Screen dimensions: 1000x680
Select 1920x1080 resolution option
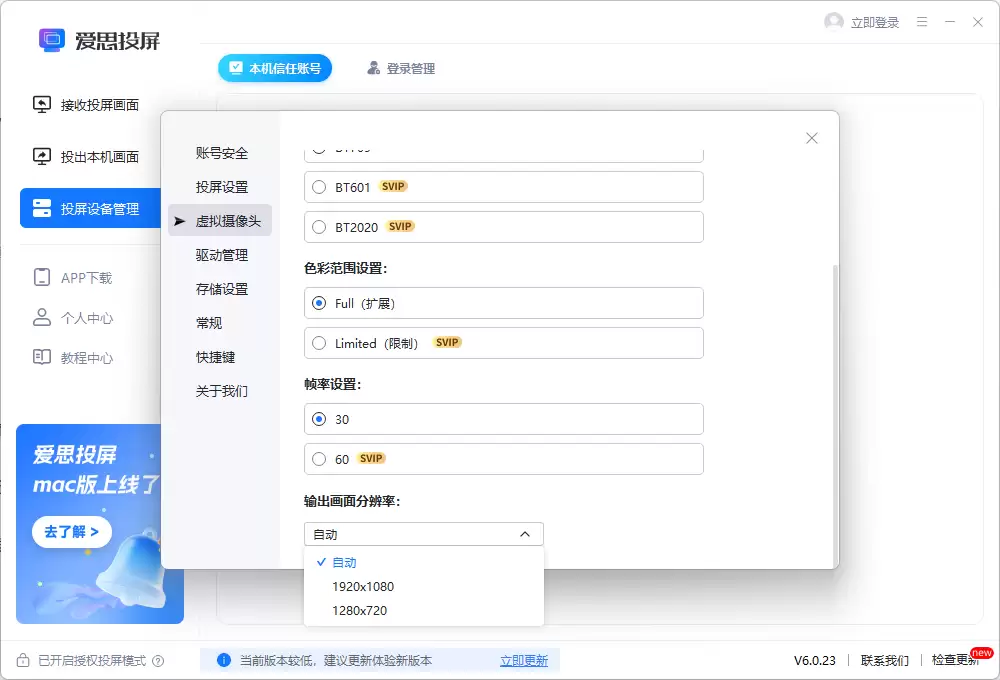tap(424, 586)
